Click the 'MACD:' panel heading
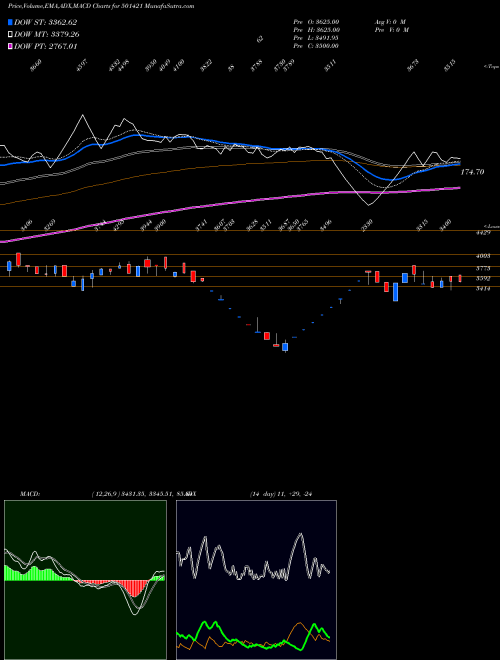Screen dimensions: 500x660 point(30,494)
